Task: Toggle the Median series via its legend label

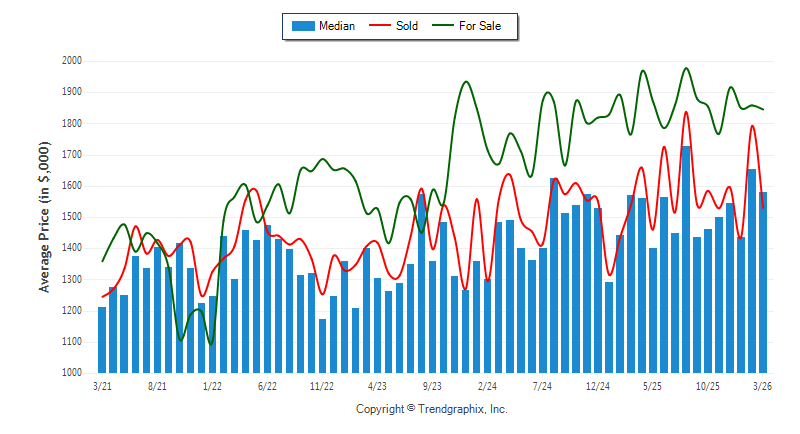Action: click(x=337, y=26)
